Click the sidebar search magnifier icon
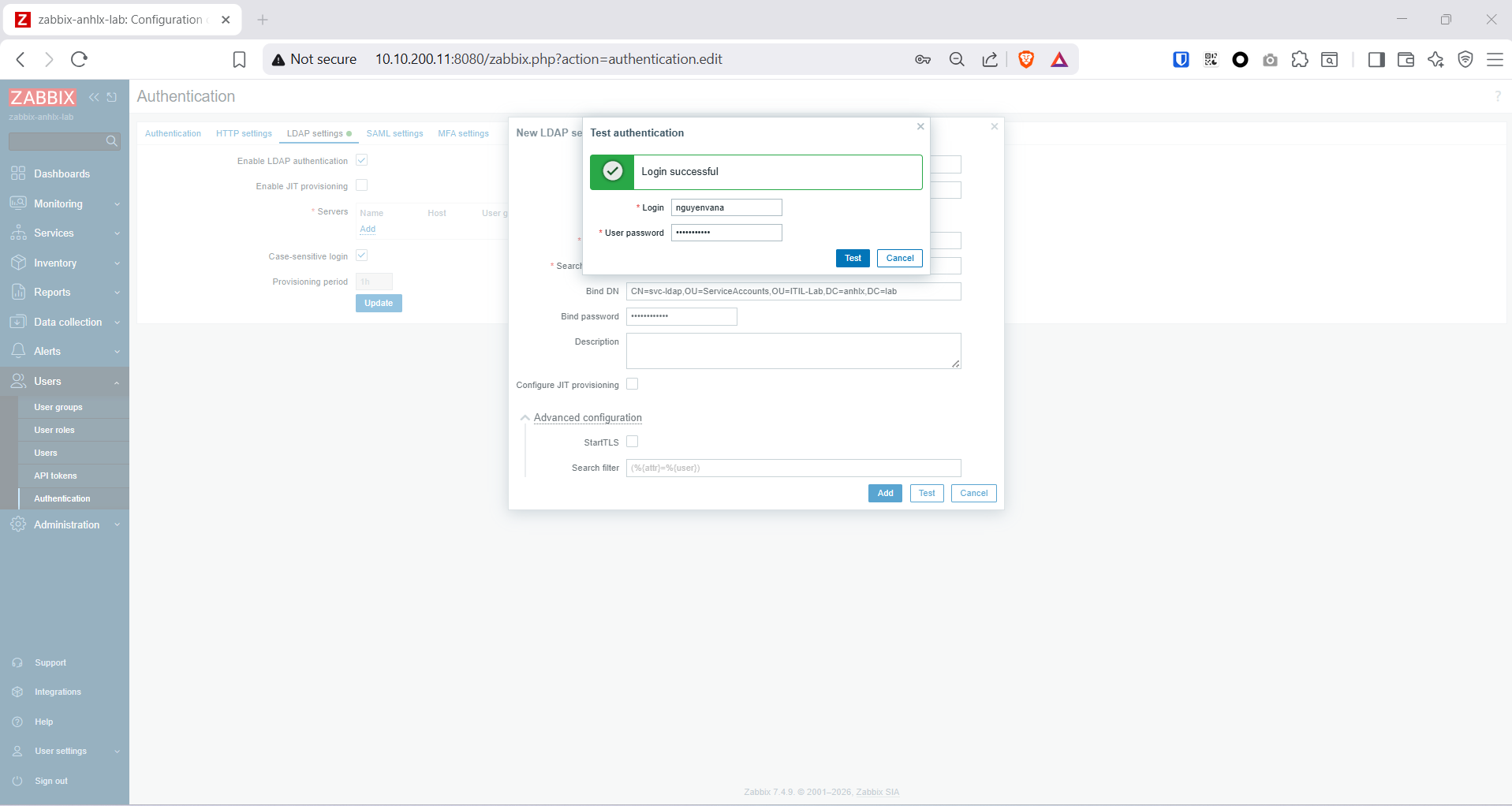Image resolution: width=1512 pixels, height=806 pixels. pyautogui.click(x=111, y=141)
